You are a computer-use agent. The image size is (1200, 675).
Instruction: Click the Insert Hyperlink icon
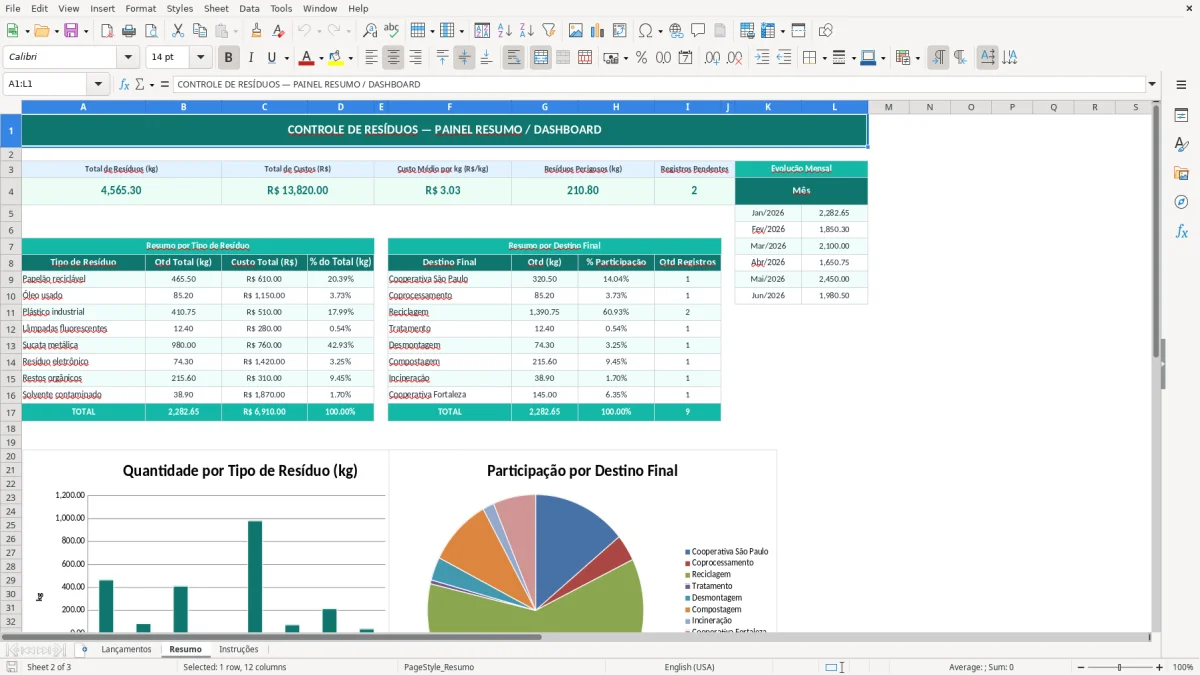(x=676, y=31)
